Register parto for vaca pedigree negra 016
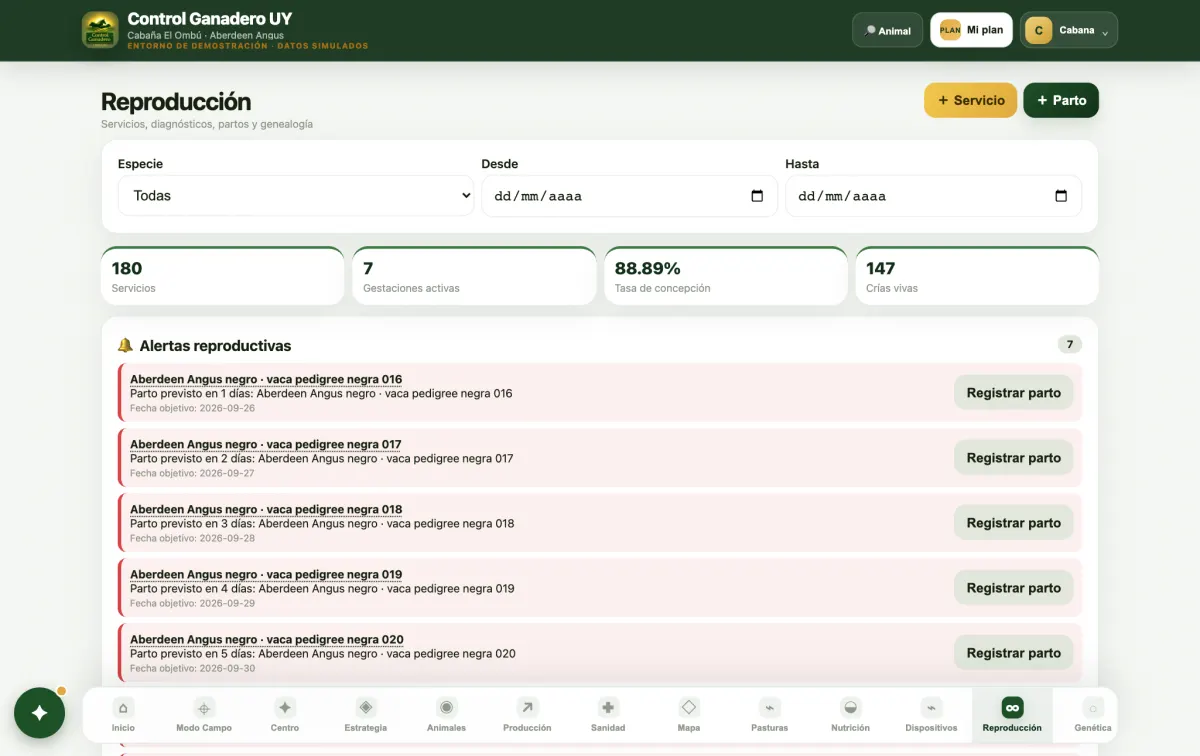 [1014, 393]
